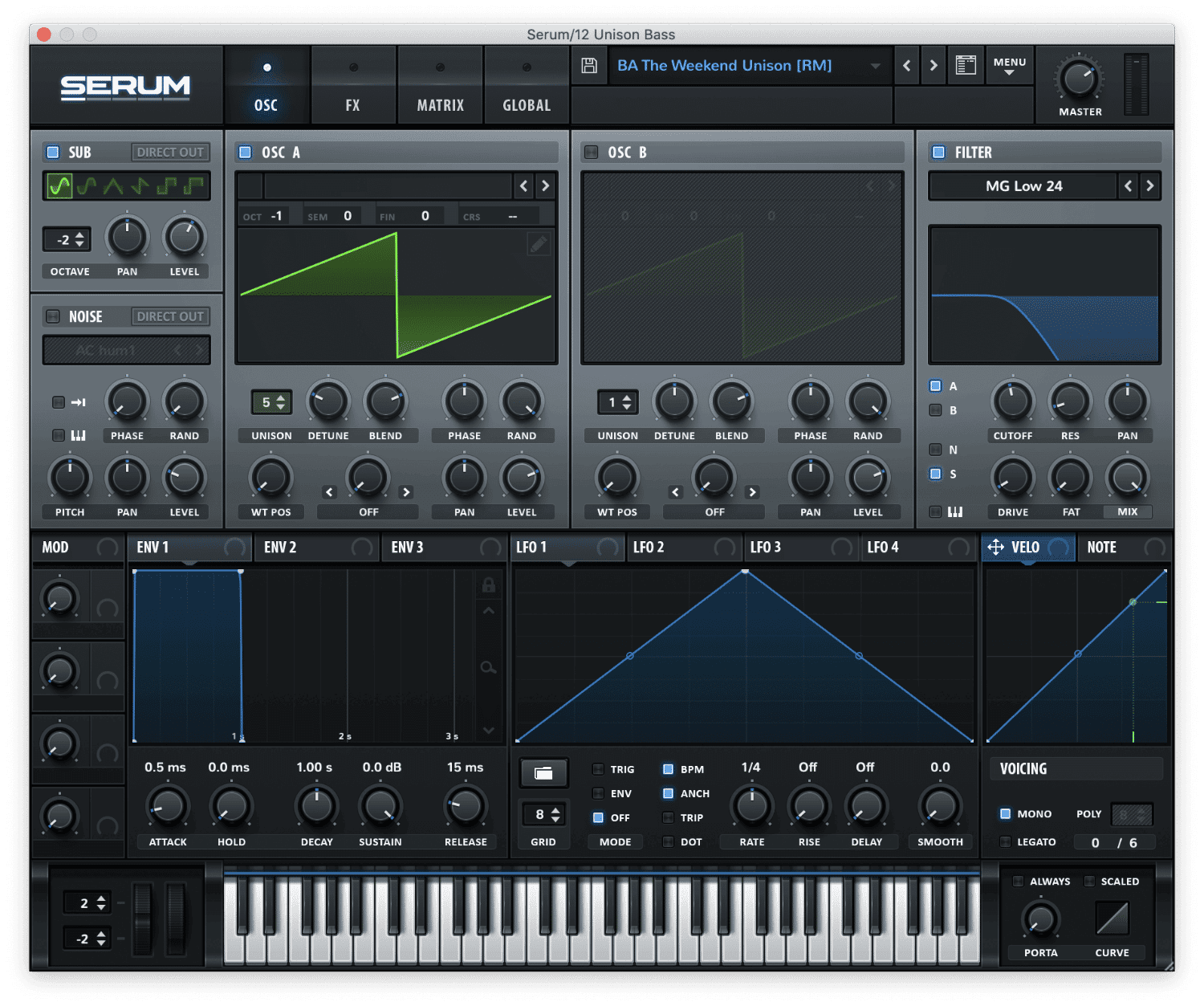Toggle the BPM sync checkbox
The width and height of the screenshot is (1204, 1006).
(x=668, y=769)
